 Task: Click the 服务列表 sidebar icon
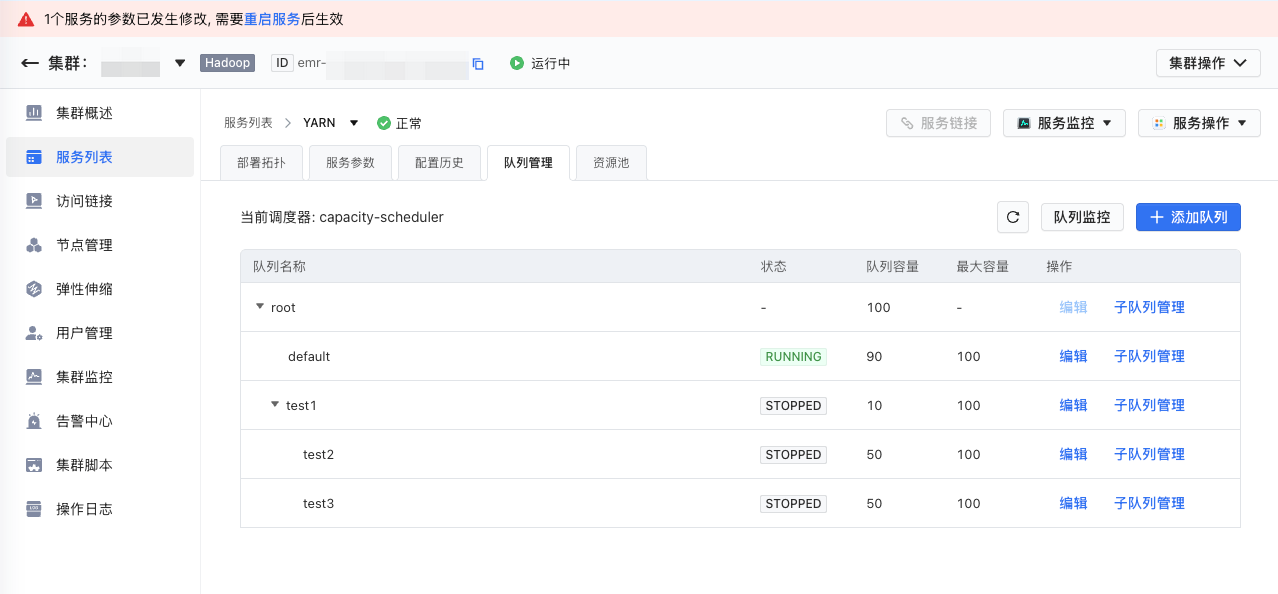(34, 157)
